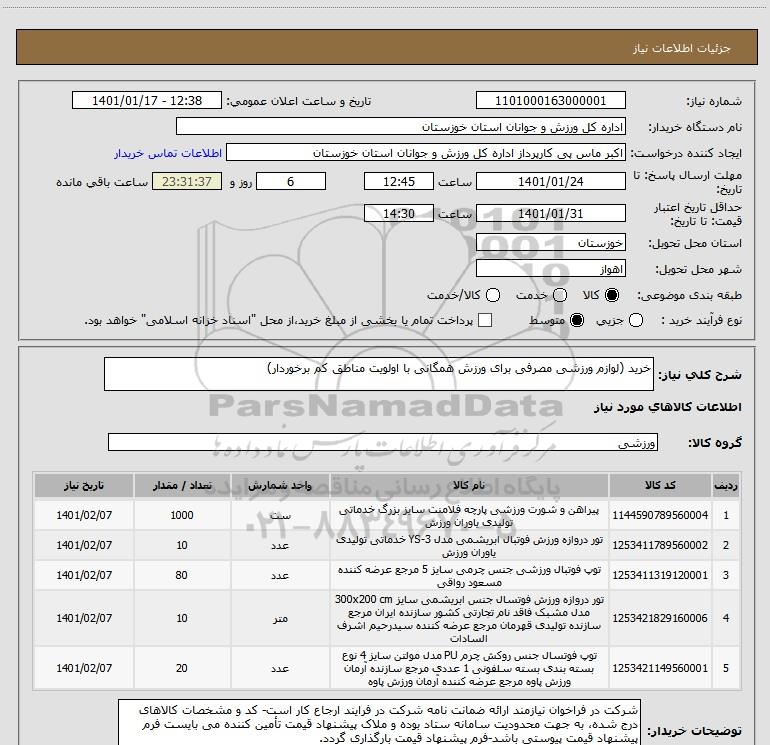Click the واحد شمارش column header

coord(280,486)
